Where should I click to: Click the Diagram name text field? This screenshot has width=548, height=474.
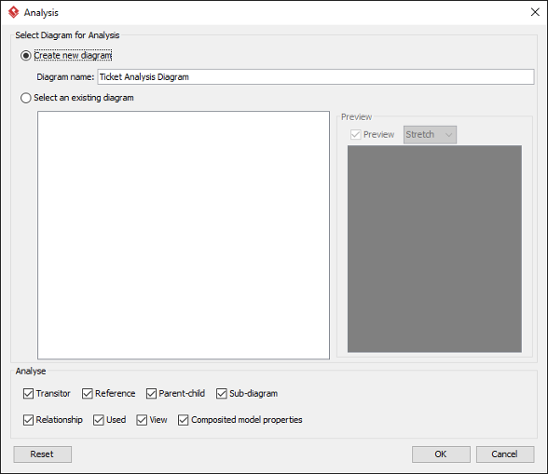(316, 77)
